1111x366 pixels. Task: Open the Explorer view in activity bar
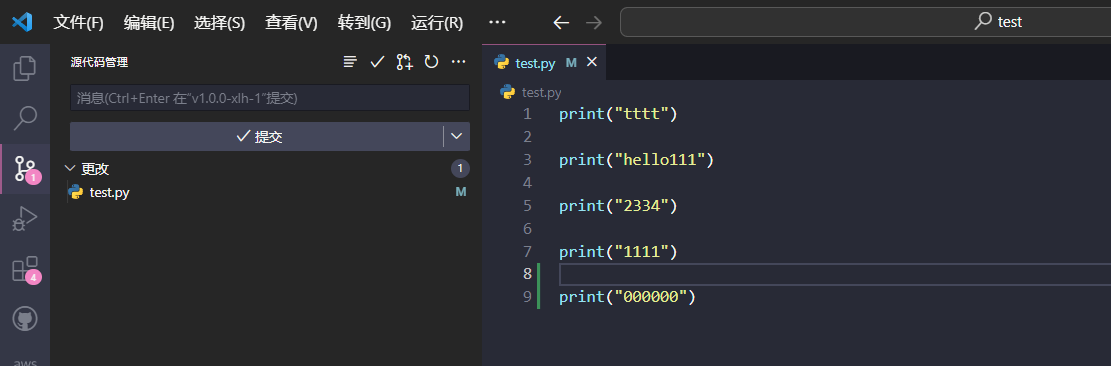pyautogui.click(x=25, y=68)
